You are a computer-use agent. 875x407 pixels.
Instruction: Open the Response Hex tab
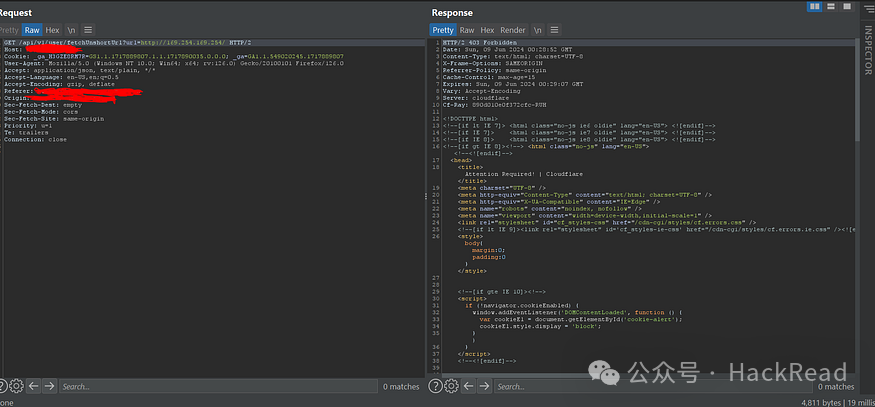coord(487,30)
